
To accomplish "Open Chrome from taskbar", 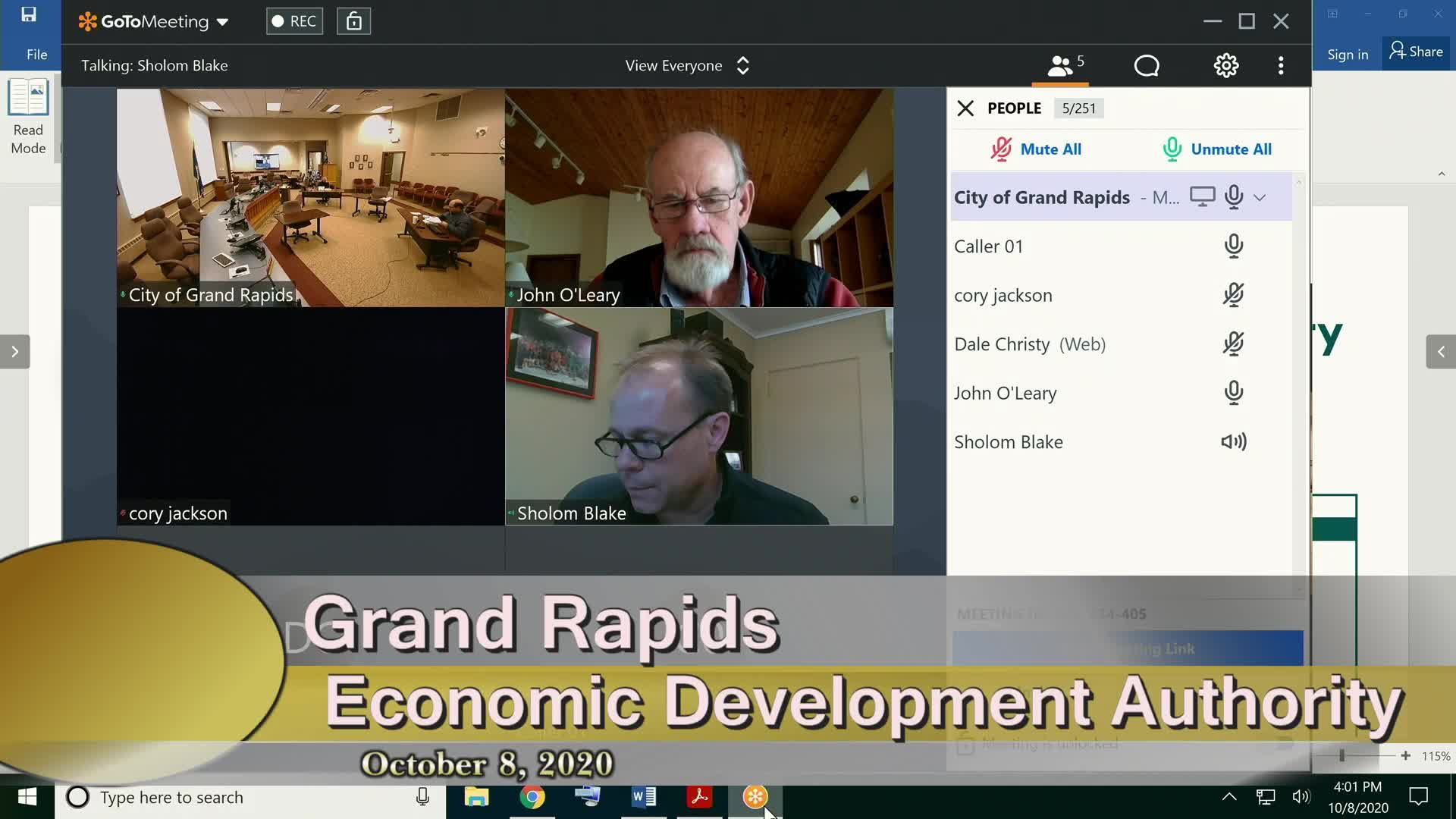I will [532, 797].
